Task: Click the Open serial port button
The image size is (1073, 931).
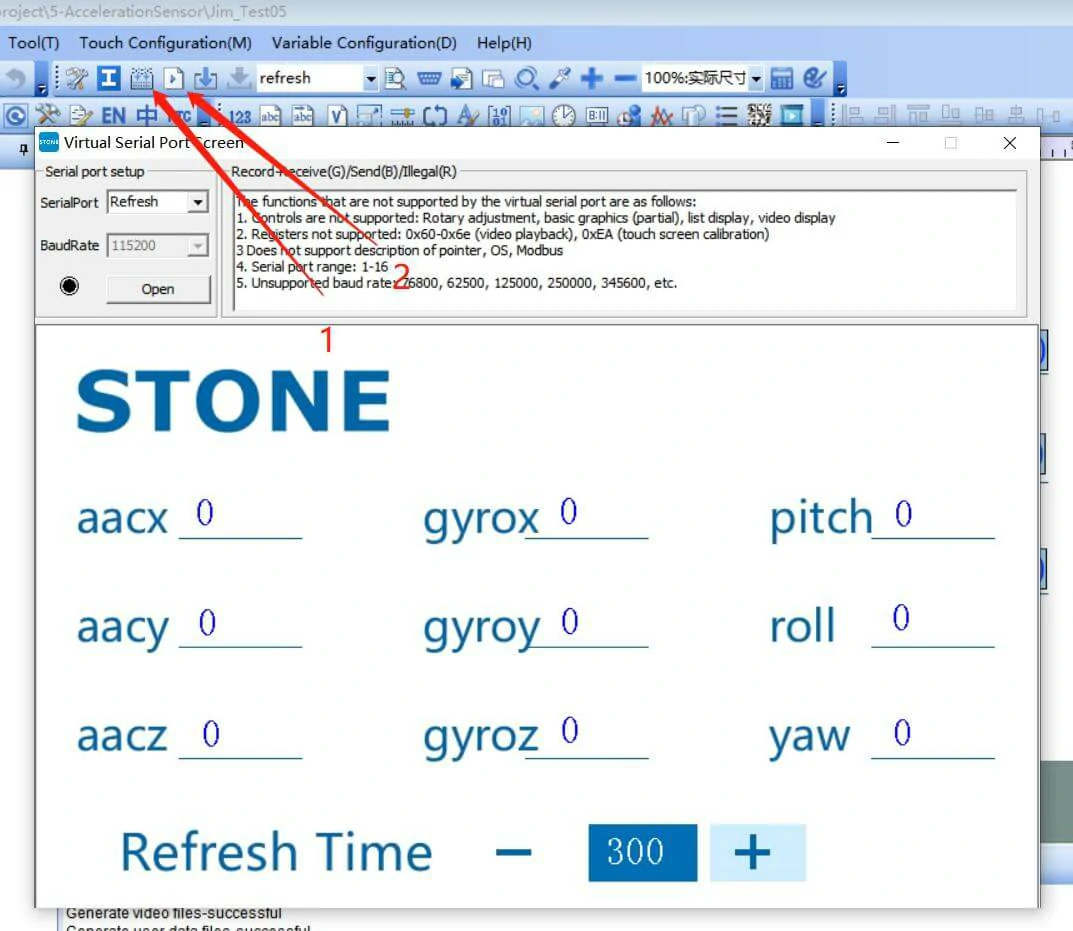Action: coord(158,289)
